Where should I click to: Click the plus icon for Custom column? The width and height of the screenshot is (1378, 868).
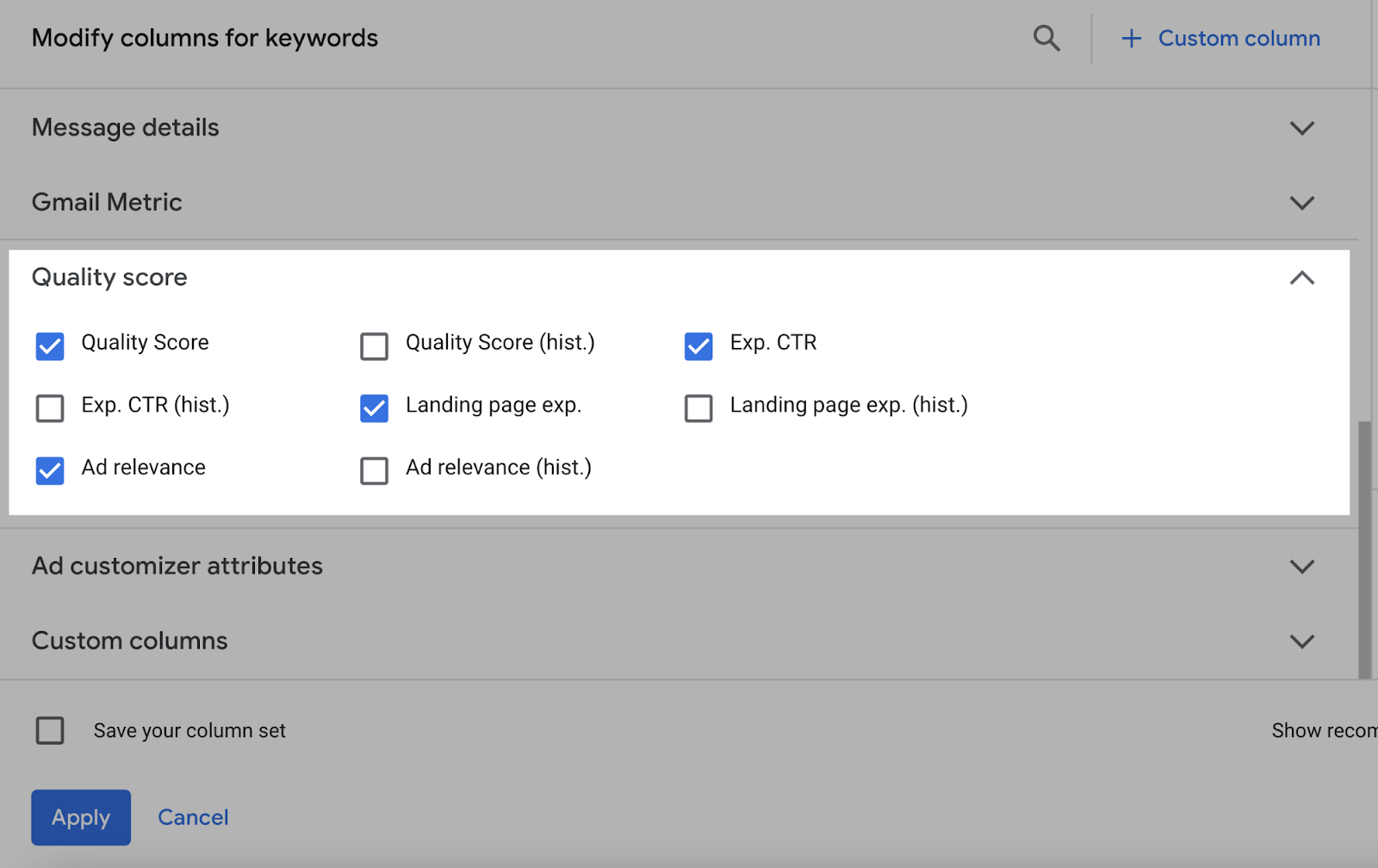tap(1131, 39)
